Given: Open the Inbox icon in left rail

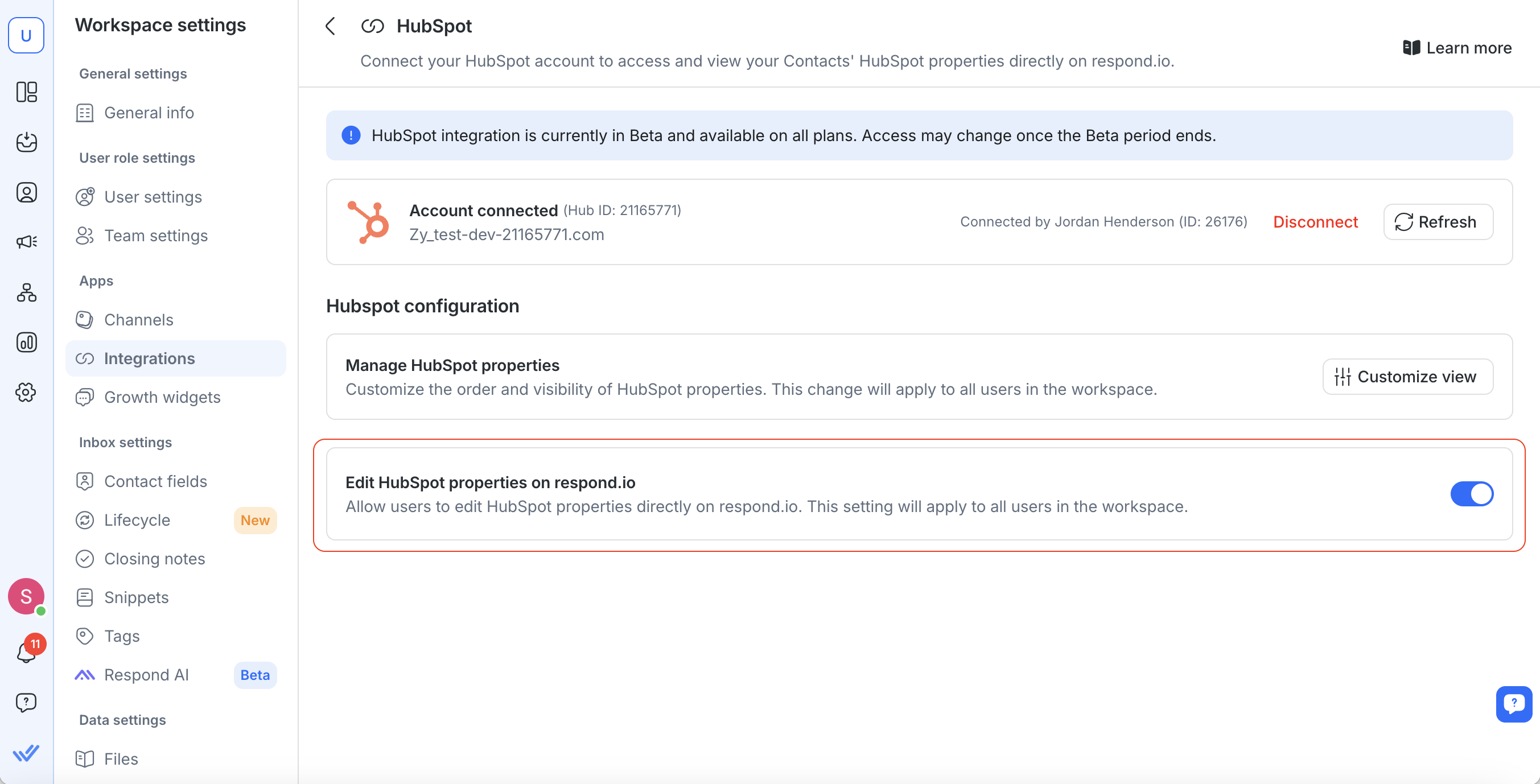Looking at the screenshot, I should click(x=26, y=142).
